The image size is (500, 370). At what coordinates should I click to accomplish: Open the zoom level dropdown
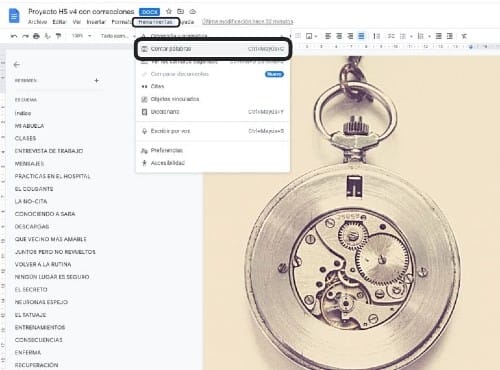coord(82,36)
